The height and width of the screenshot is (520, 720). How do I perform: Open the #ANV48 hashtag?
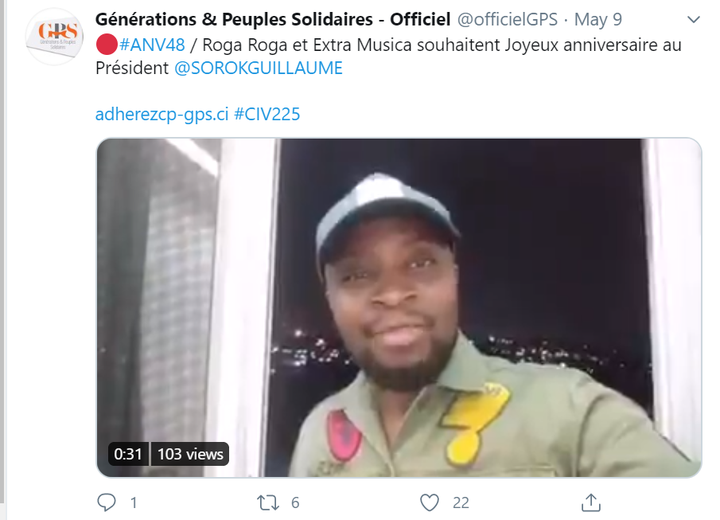[x=151, y=43]
